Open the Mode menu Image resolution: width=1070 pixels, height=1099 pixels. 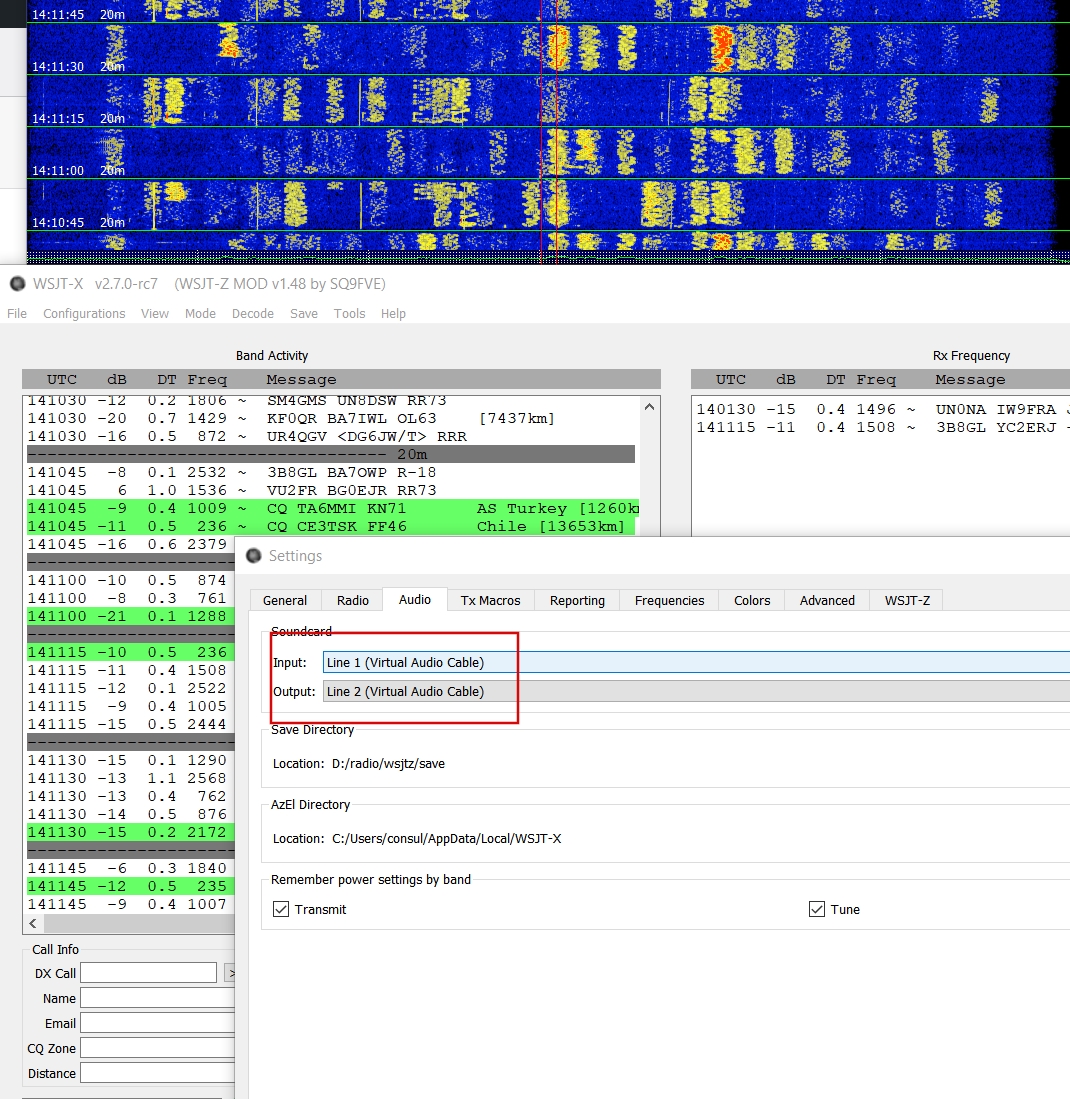[200, 314]
